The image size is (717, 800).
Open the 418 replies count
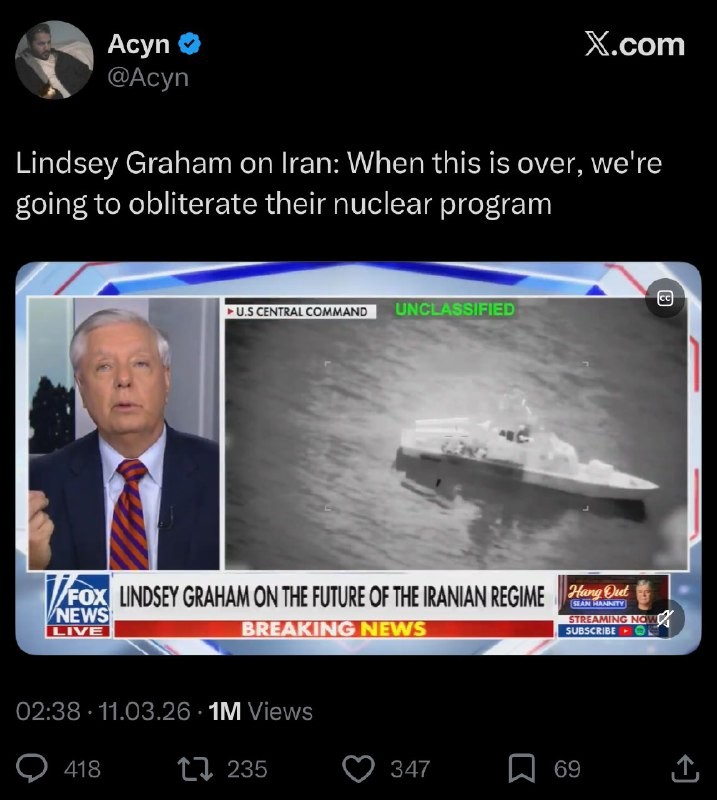point(82,769)
